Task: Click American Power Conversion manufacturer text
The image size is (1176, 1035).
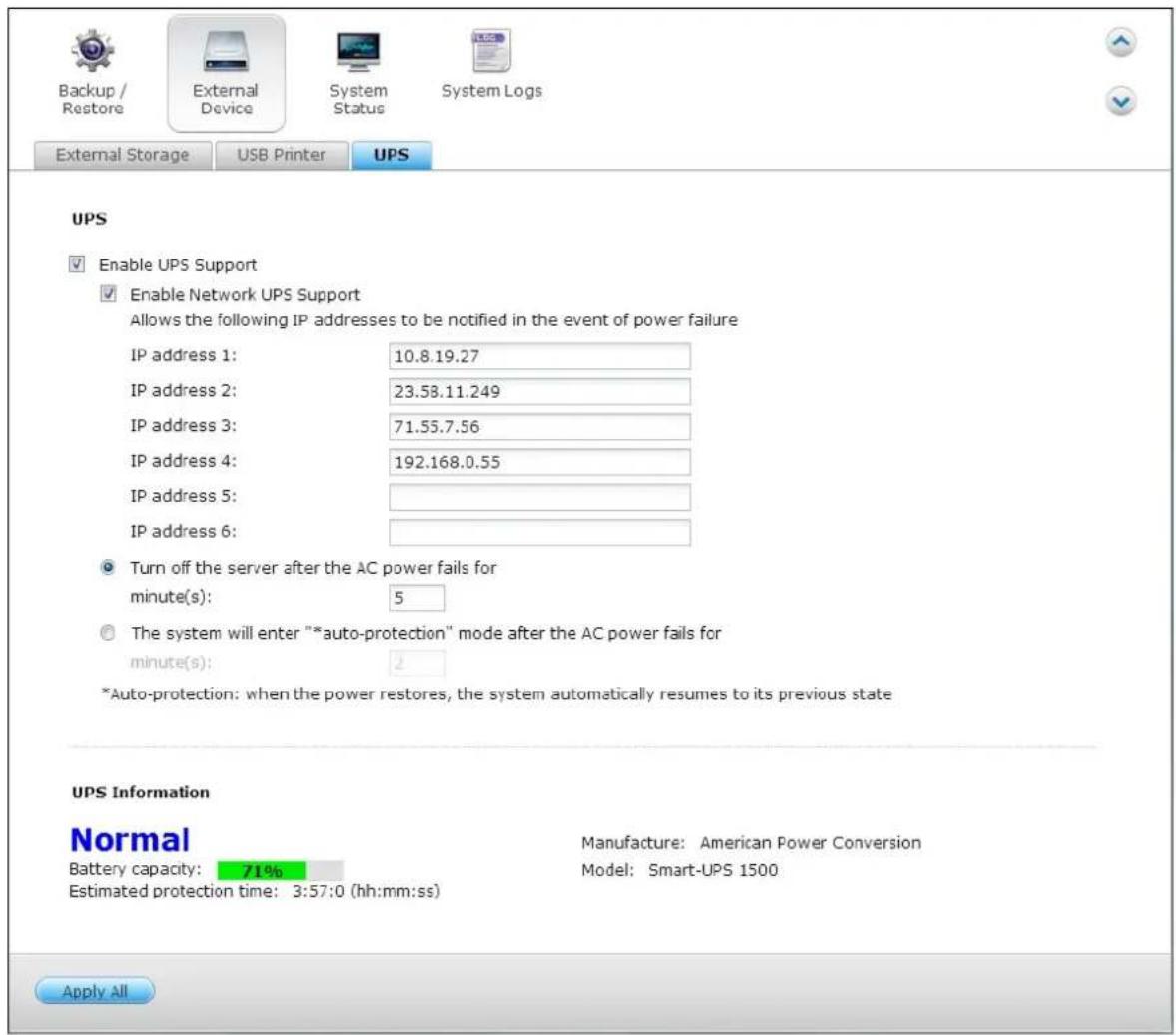Action: point(810,843)
